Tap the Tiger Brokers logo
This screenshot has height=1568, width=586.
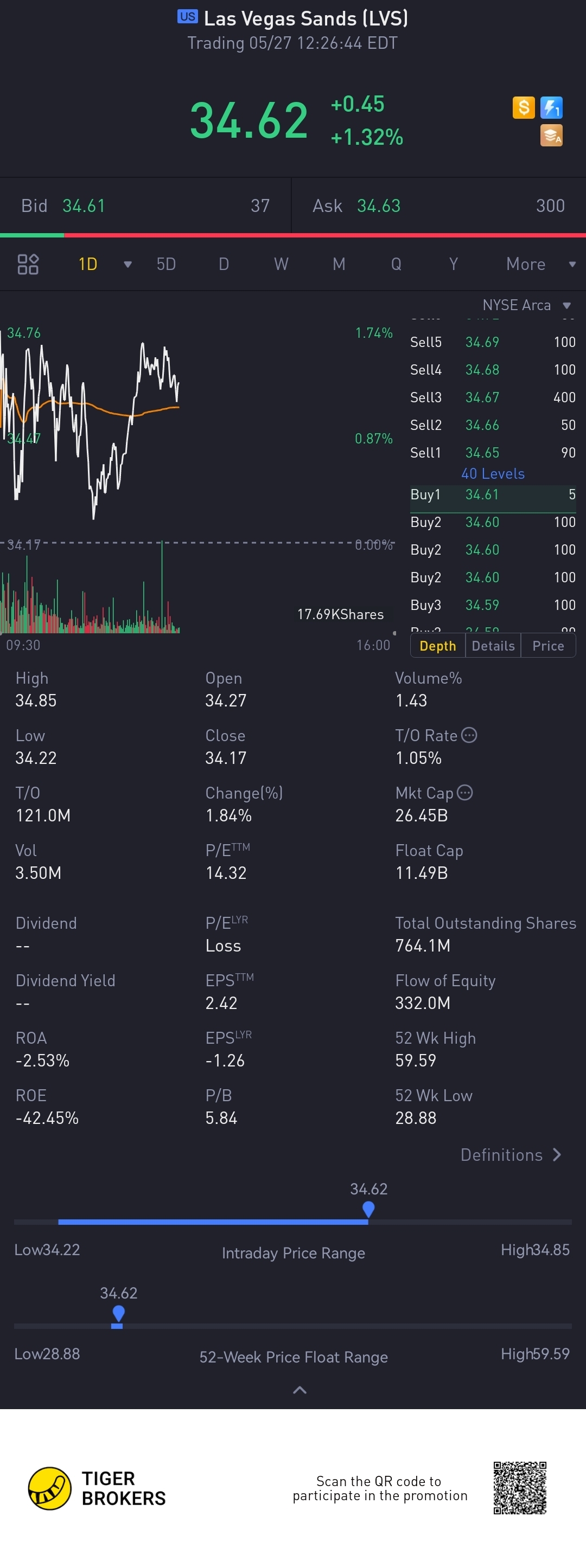(97, 1488)
